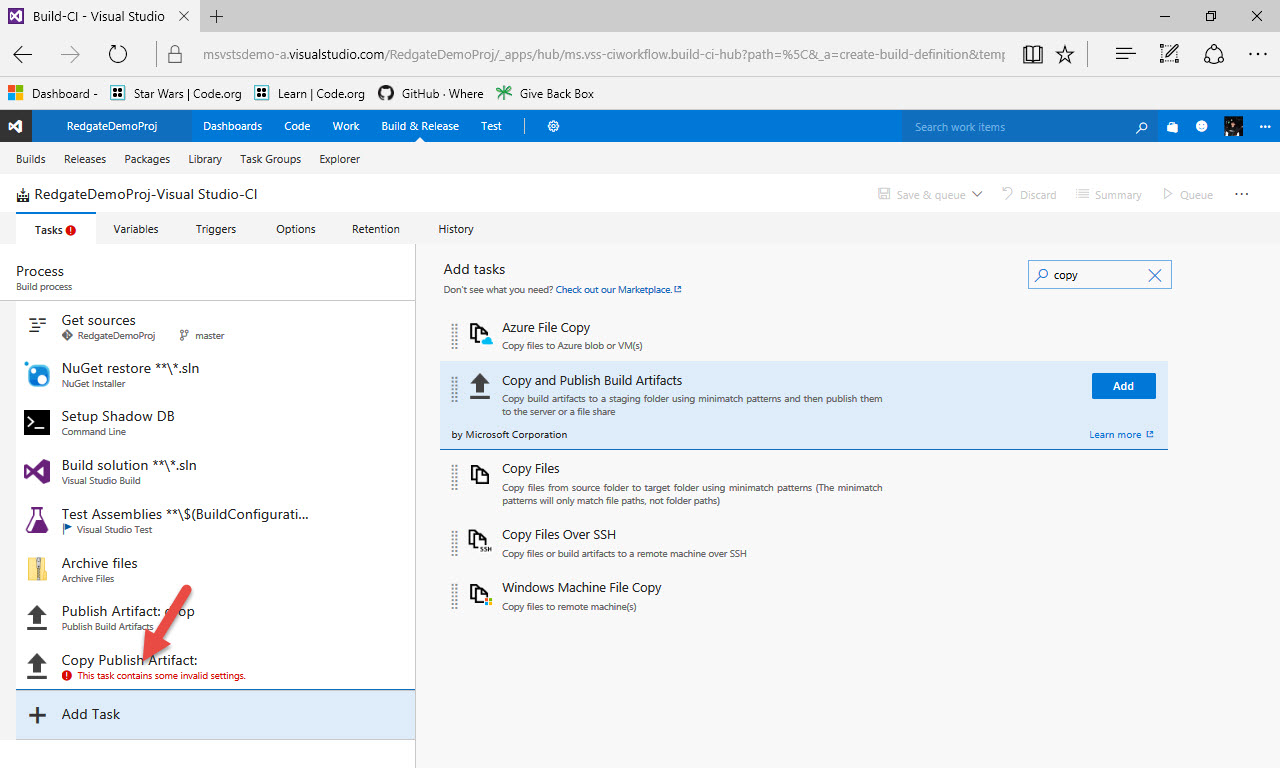Image resolution: width=1280 pixels, height=768 pixels.
Task: Click the Discard button
Action: [1029, 194]
